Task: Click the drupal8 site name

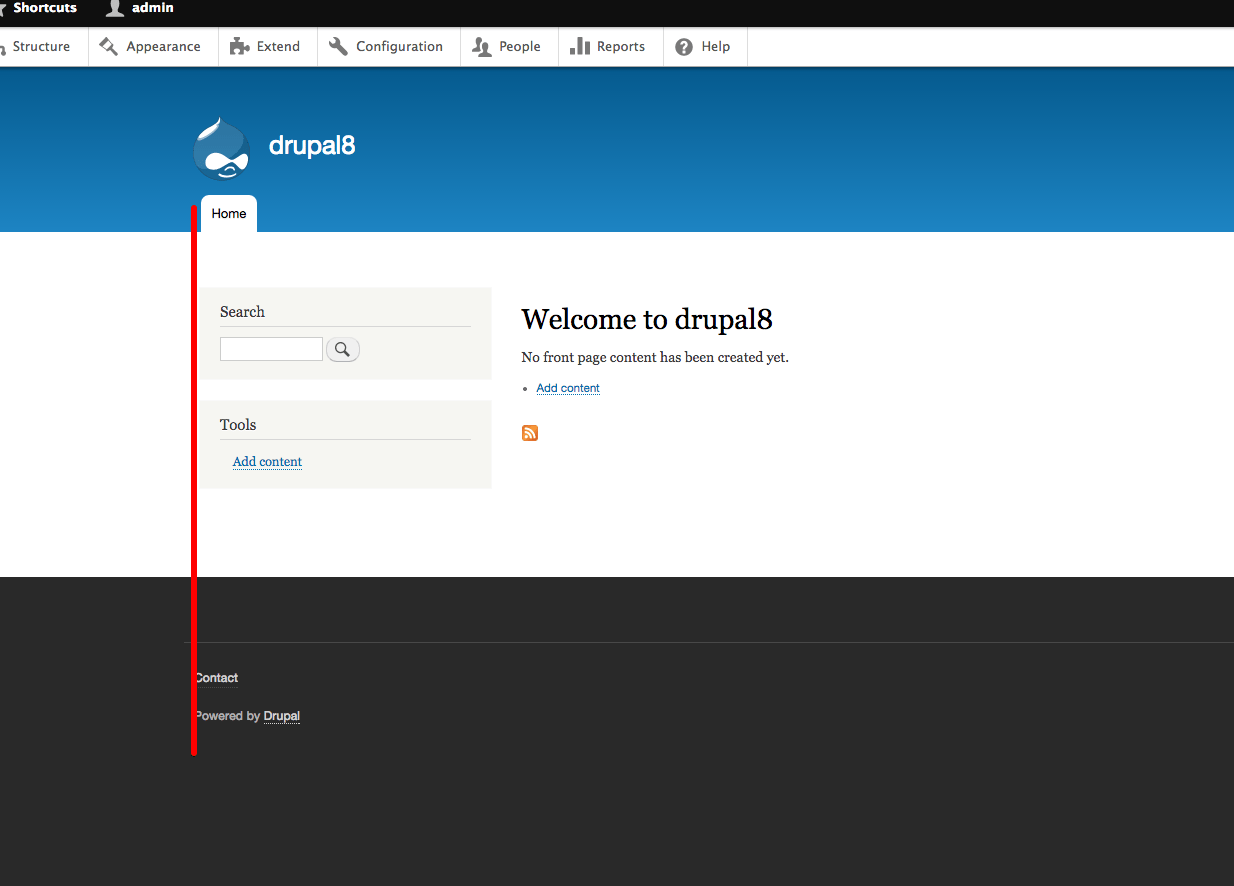Action: (311, 146)
